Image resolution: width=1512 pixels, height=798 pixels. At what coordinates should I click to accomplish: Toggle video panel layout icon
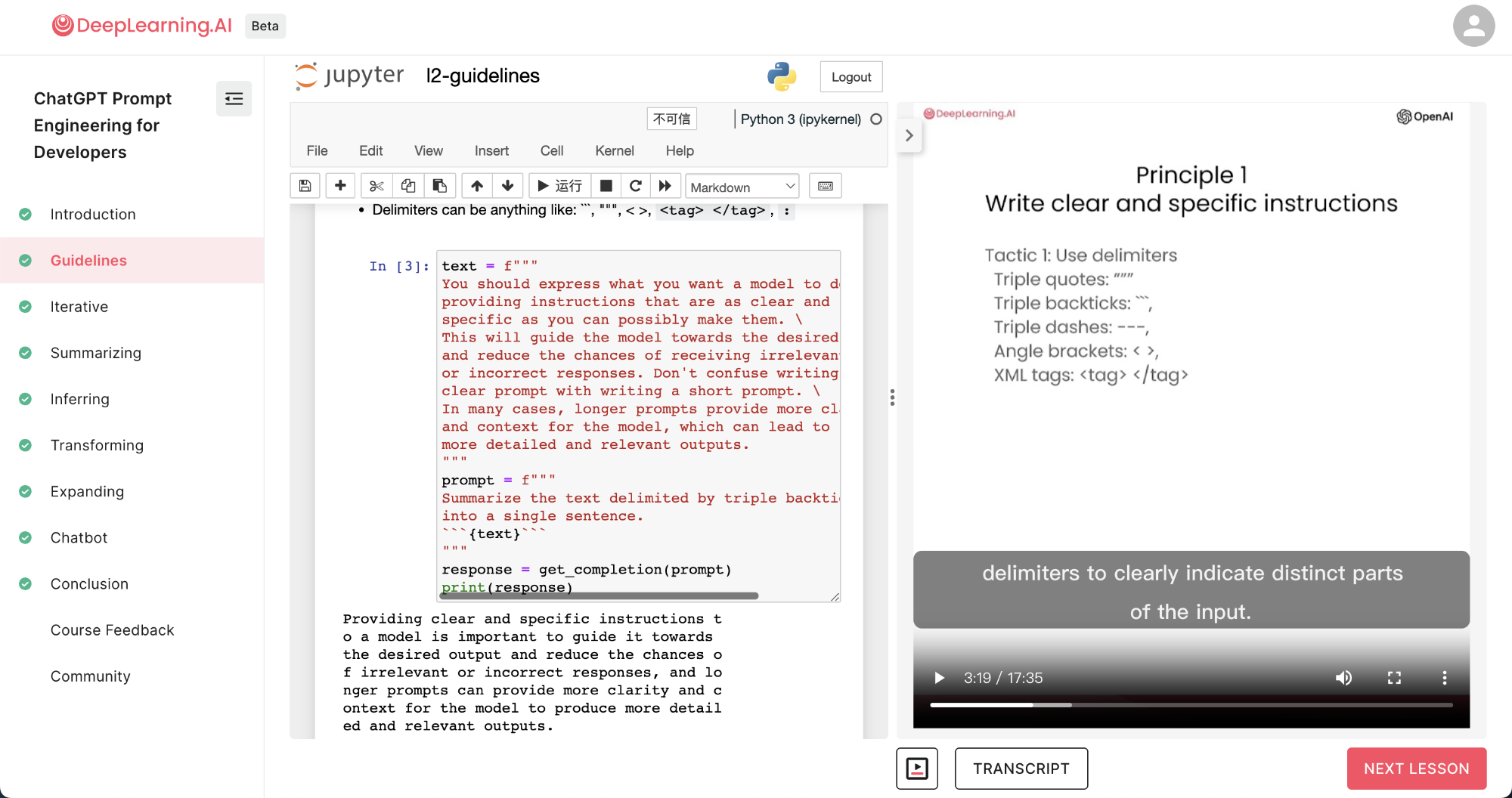click(917, 769)
